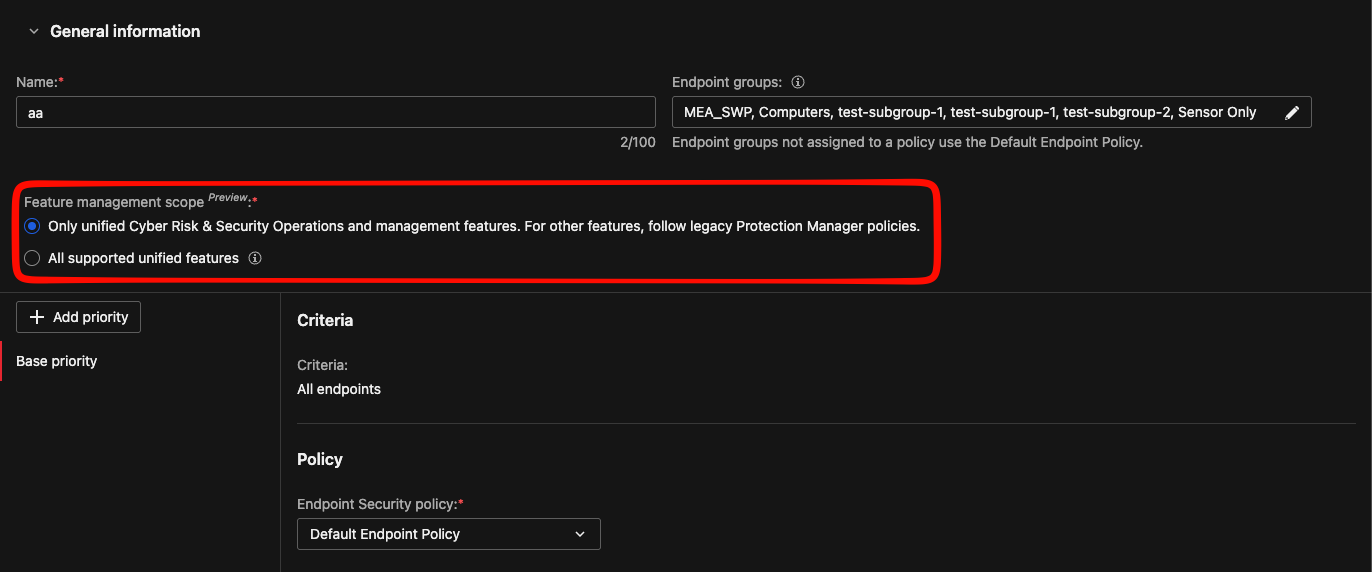Open the Endpoint groups info tooltip icon
The image size is (1372, 572).
pyautogui.click(x=798, y=83)
